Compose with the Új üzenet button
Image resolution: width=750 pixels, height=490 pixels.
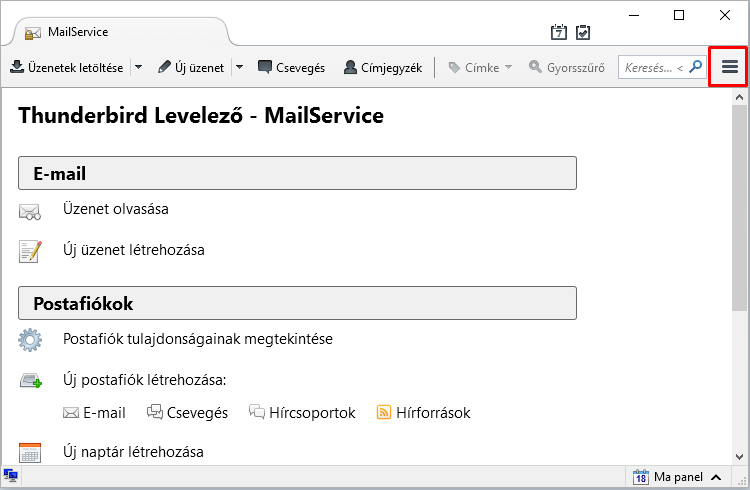tap(191, 67)
